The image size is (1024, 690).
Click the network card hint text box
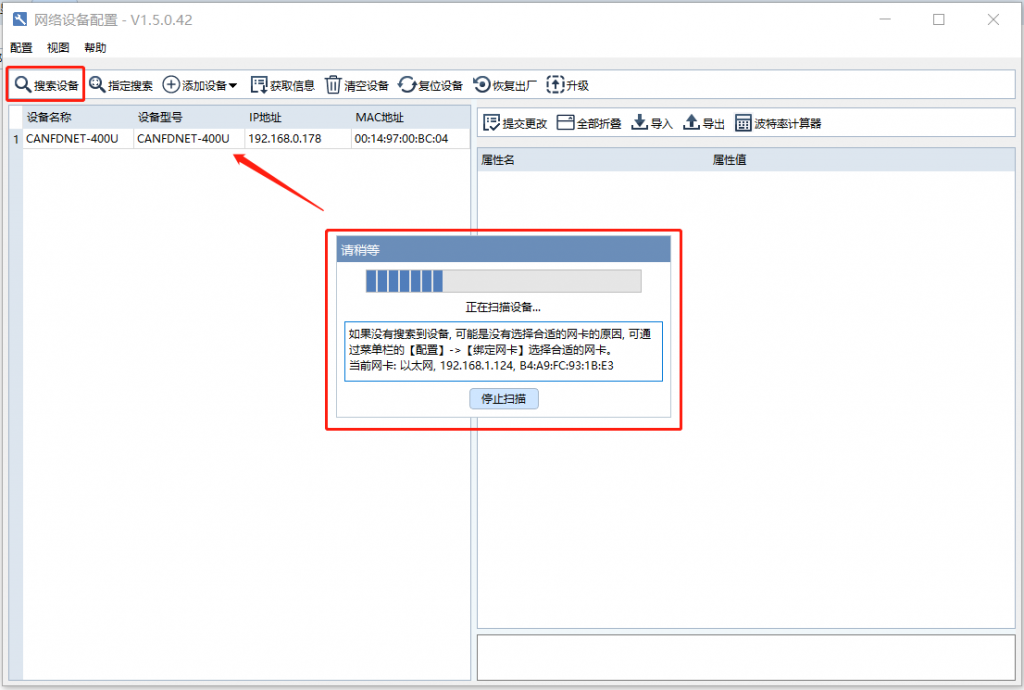(504, 351)
